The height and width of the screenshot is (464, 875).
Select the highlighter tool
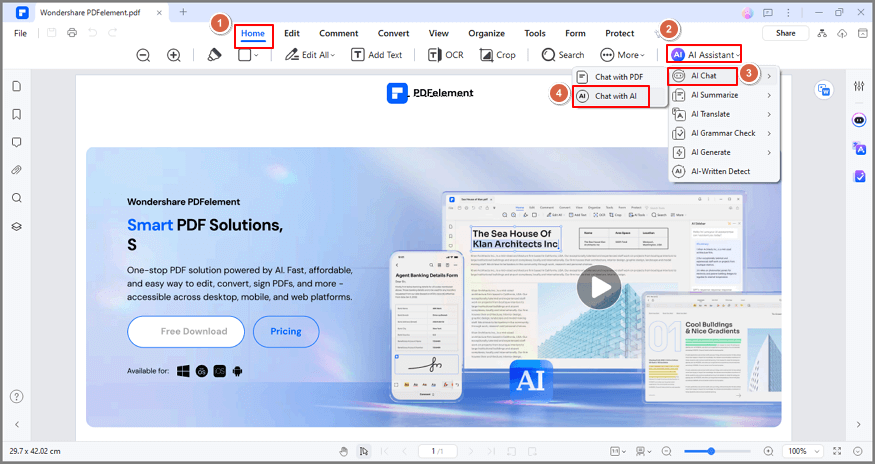pyautogui.click(x=214, y=55)
